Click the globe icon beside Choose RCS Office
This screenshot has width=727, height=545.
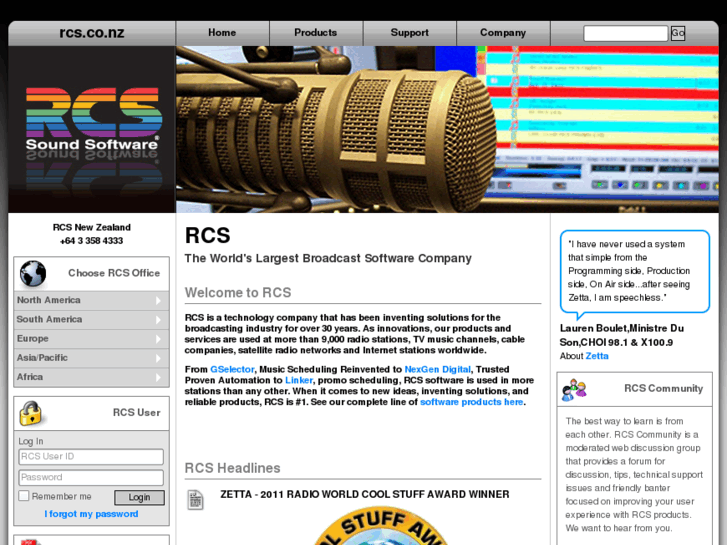33,273
